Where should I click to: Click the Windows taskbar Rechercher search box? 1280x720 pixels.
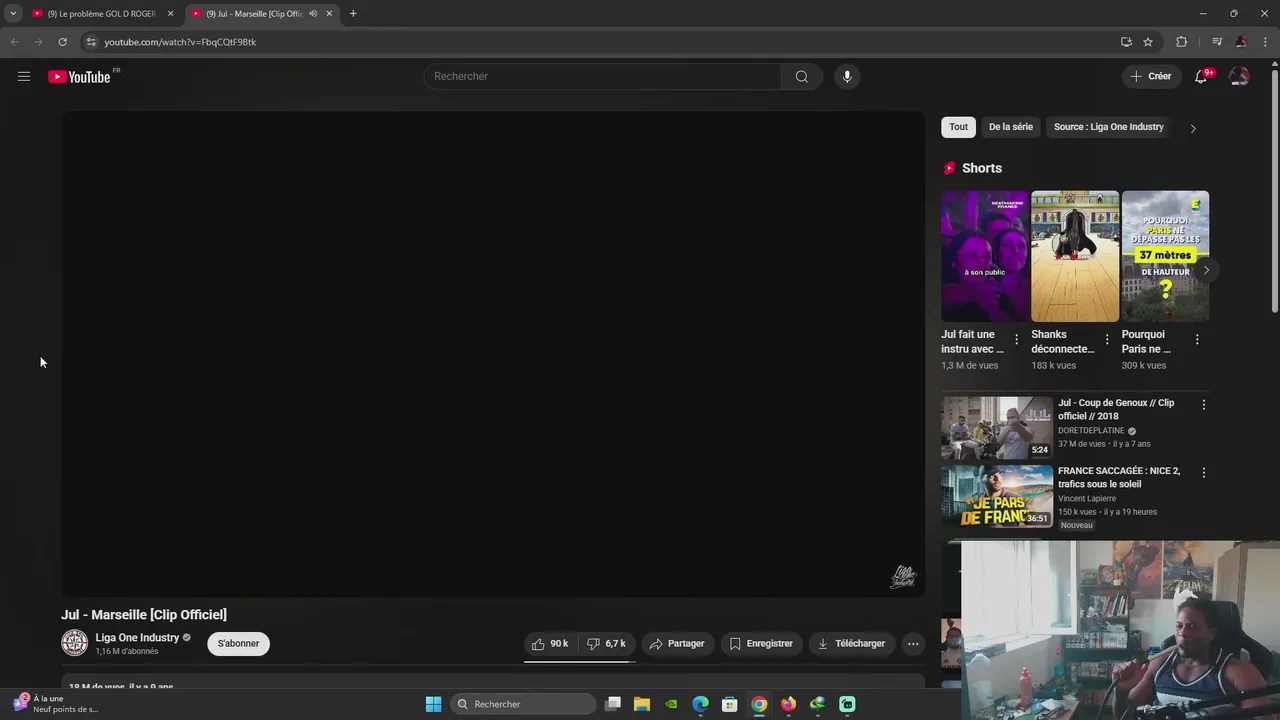[x=521, y=704]
